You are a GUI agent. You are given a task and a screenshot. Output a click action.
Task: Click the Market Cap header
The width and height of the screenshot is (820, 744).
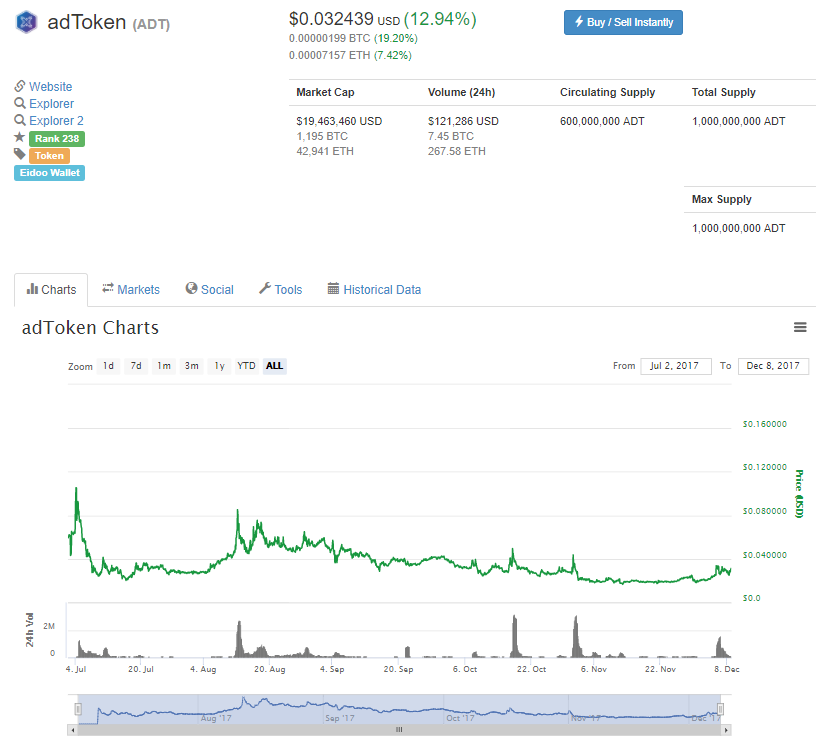[325, 92]
